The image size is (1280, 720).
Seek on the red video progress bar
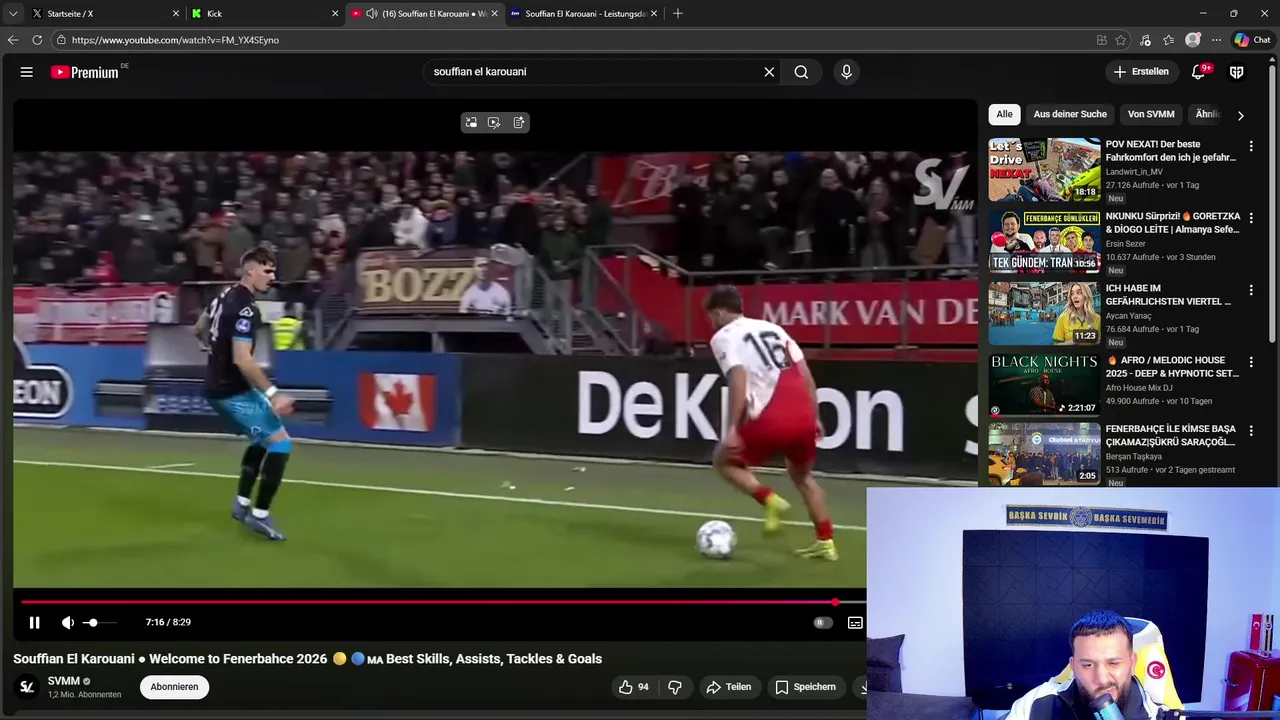click(443, 602)
